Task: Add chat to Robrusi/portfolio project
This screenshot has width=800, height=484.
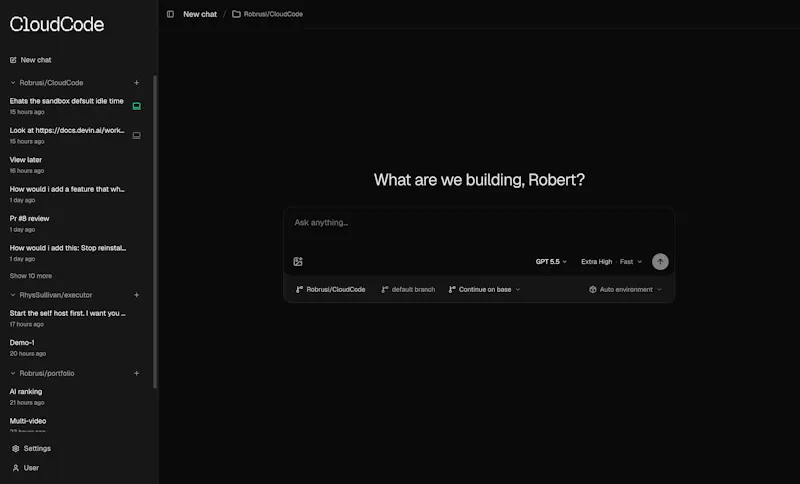Action: (136, 373)
